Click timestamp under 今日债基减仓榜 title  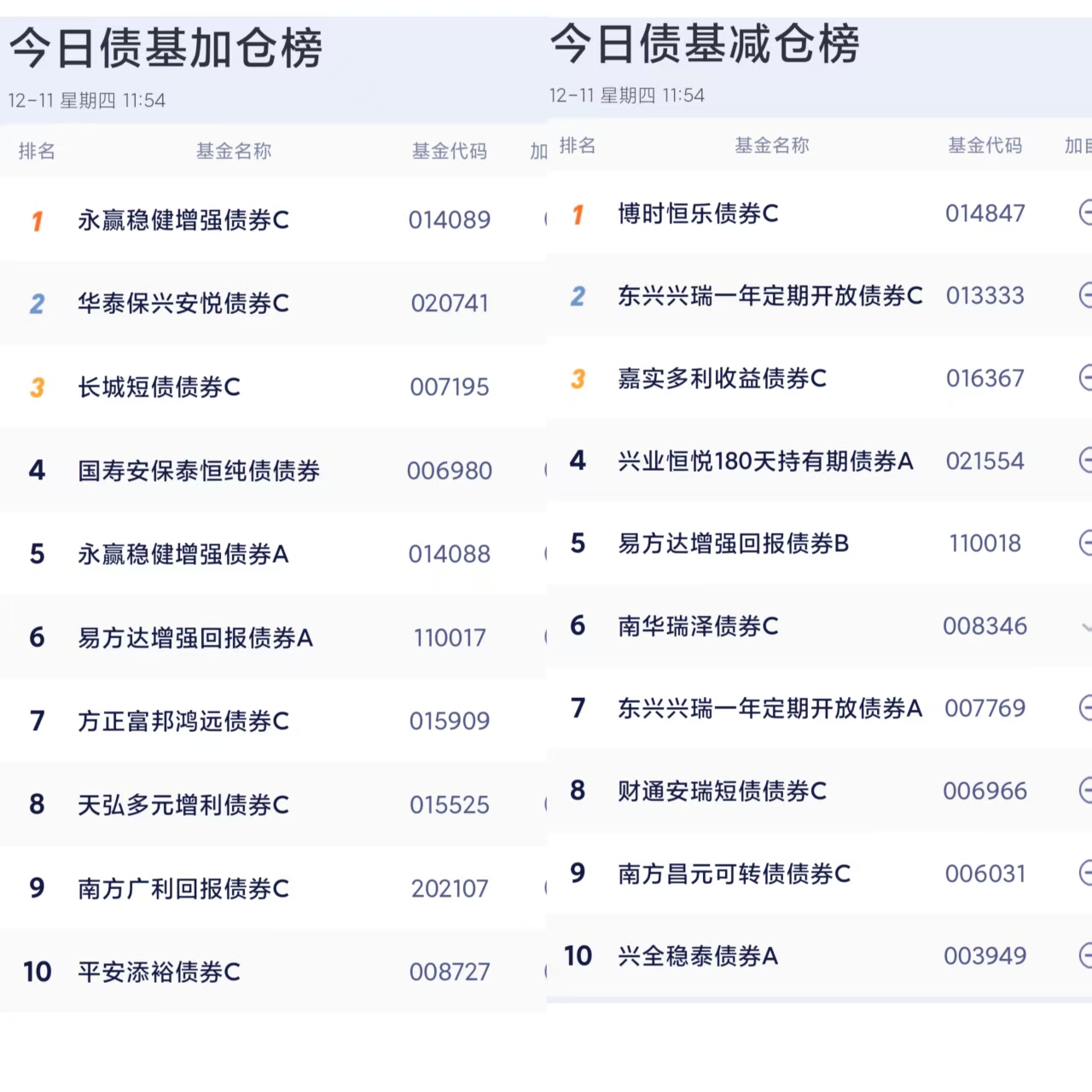pyautogui.click(x=627, y=96)
